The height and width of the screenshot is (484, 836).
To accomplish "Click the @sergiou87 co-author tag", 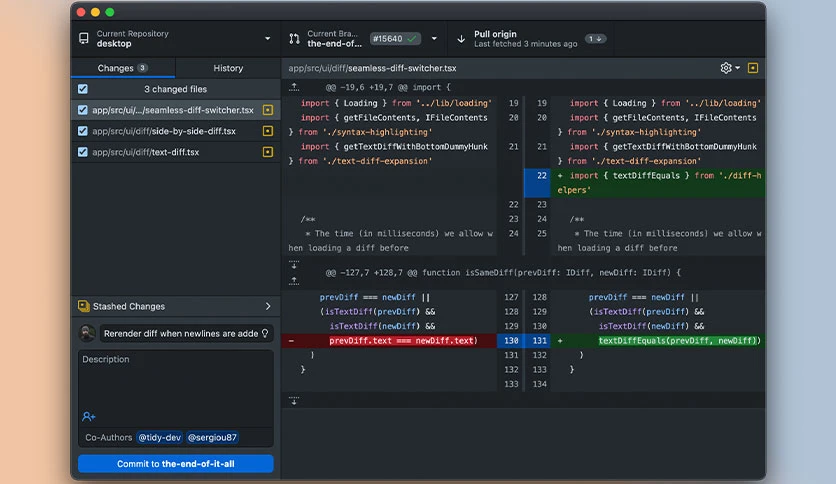I will coord(212,438).
